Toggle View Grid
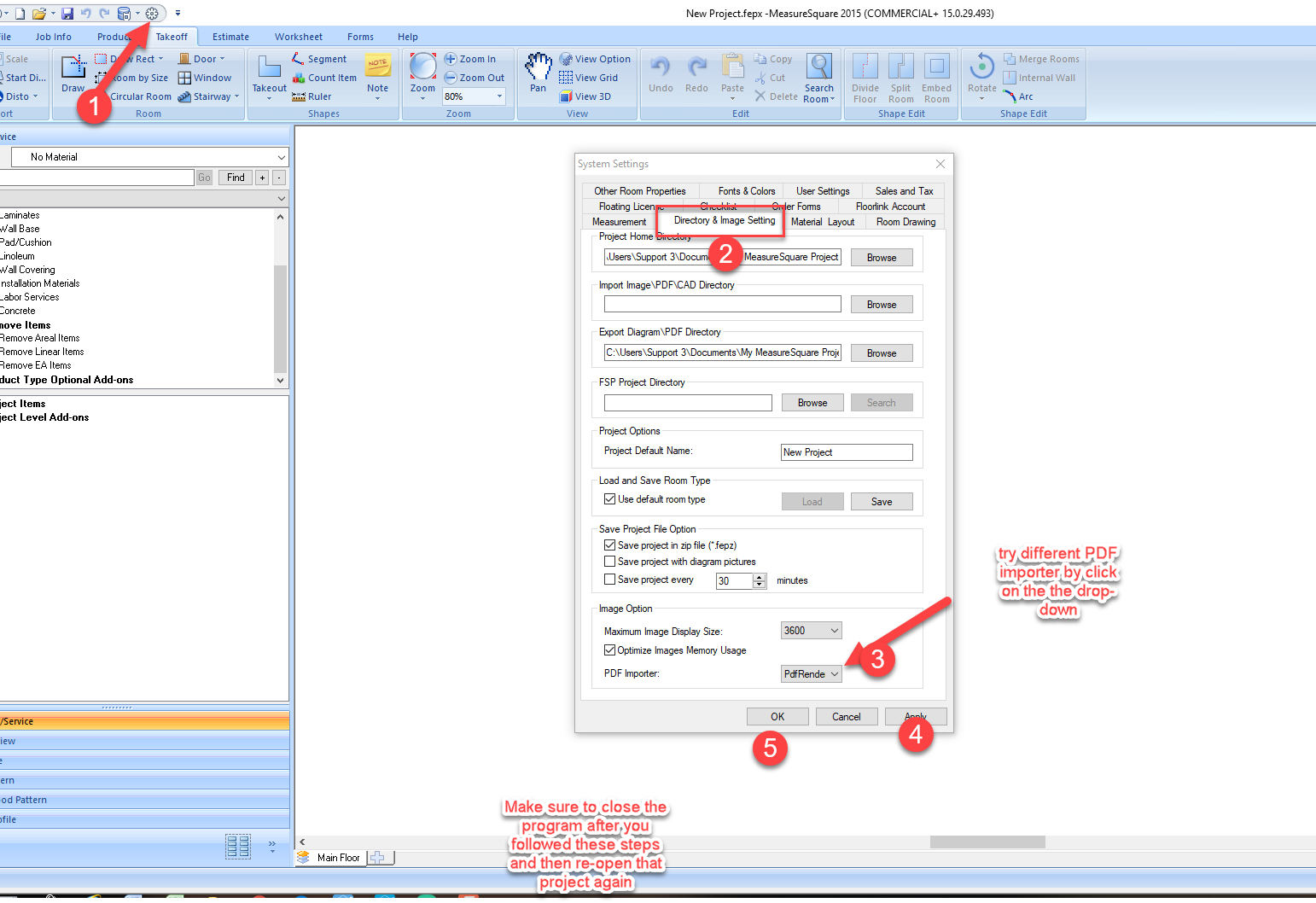 (588, 78)
